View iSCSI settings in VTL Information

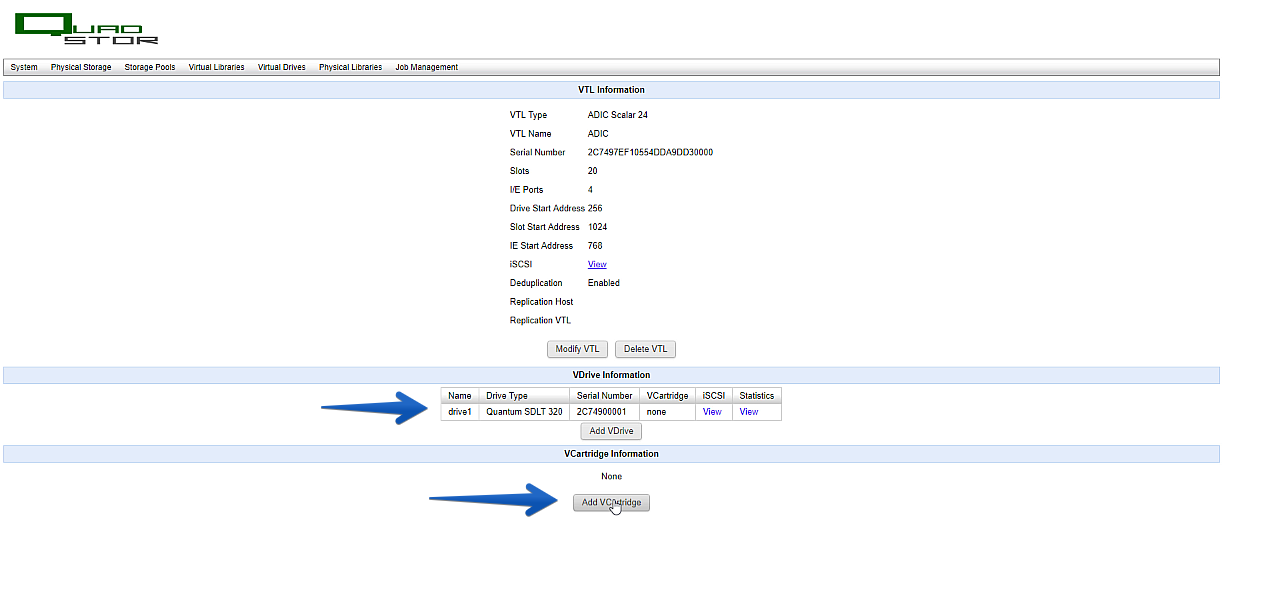597,264
